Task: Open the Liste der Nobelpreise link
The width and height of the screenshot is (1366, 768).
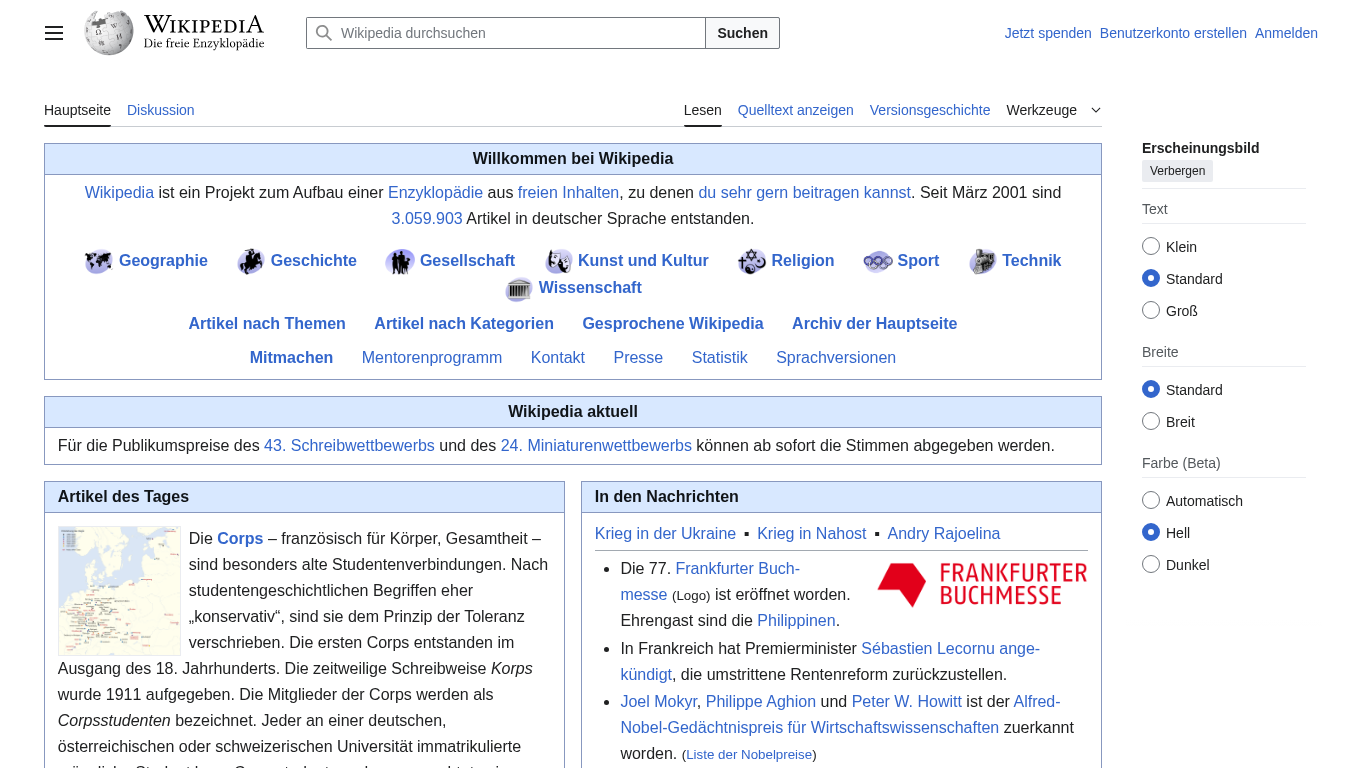Action: [x=749, y=754]
